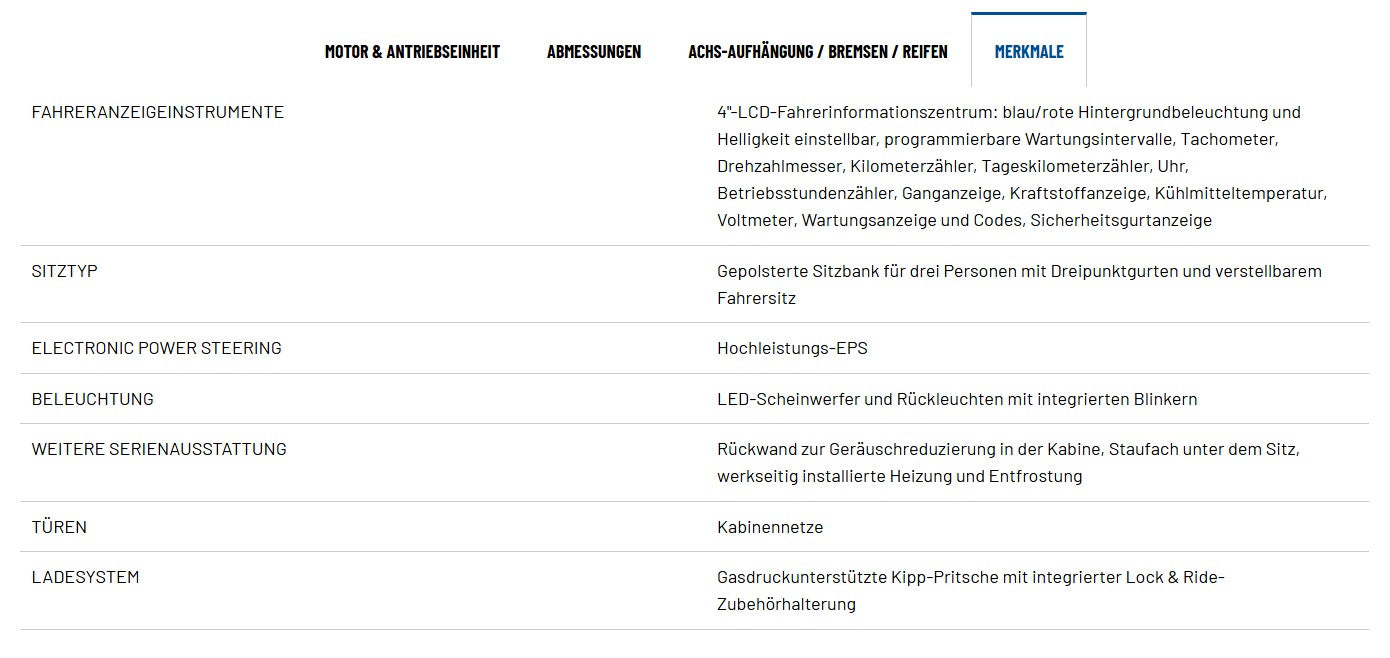
Task: Click the Gasdruckunterstützte Kipp-Pritsche description
Action: [971, 590]
